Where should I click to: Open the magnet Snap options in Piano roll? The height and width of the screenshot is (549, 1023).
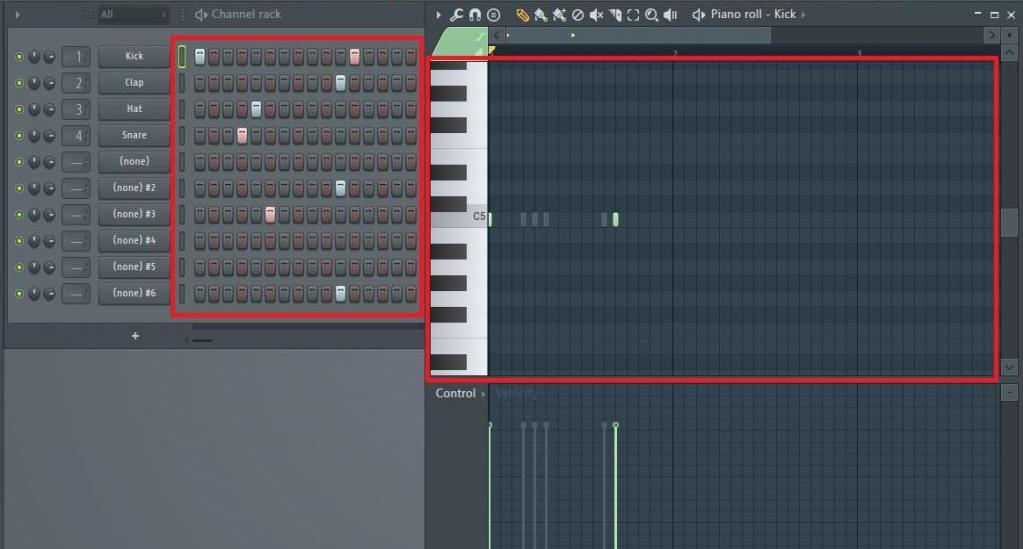coord(475,14)
